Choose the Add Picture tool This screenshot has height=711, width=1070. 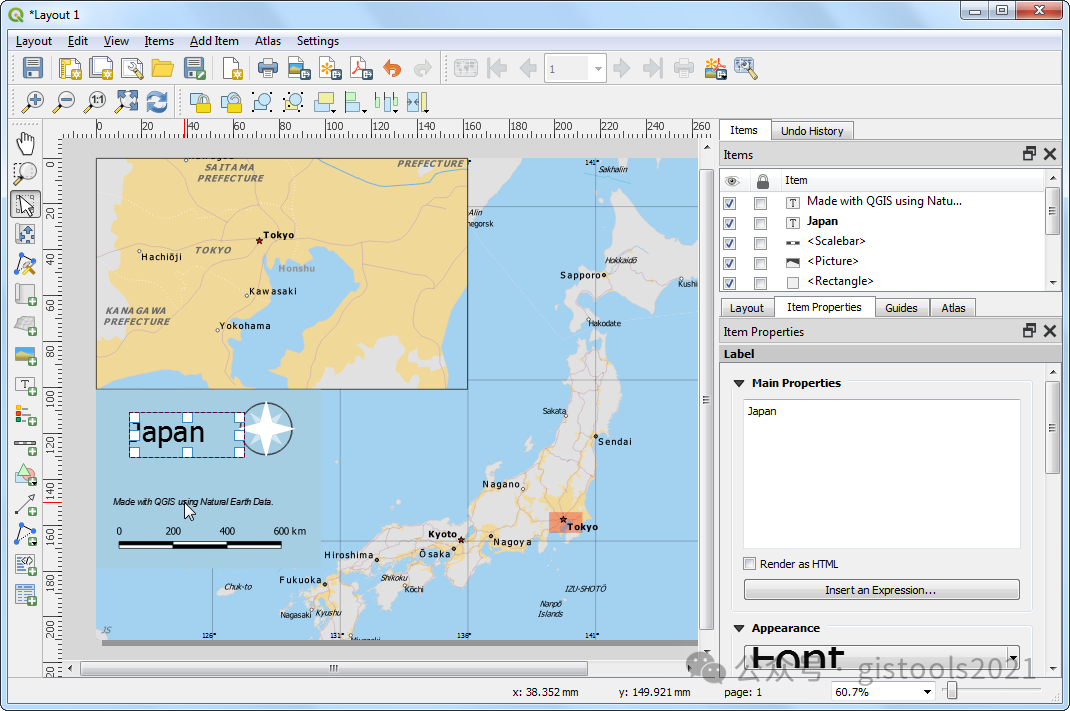[x=25, y=354]
